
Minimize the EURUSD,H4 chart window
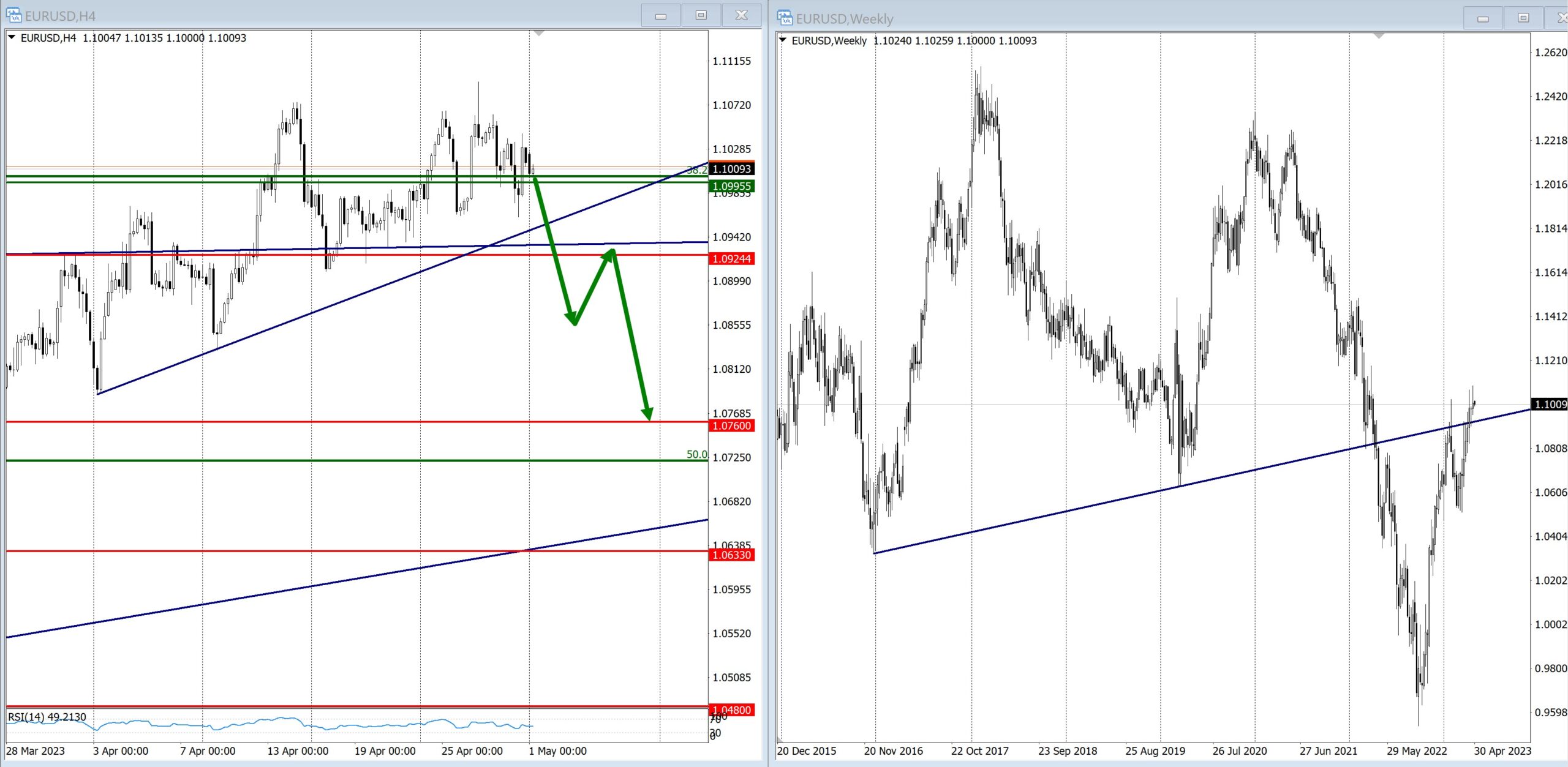pyautogui.click(x=660, y=16)
